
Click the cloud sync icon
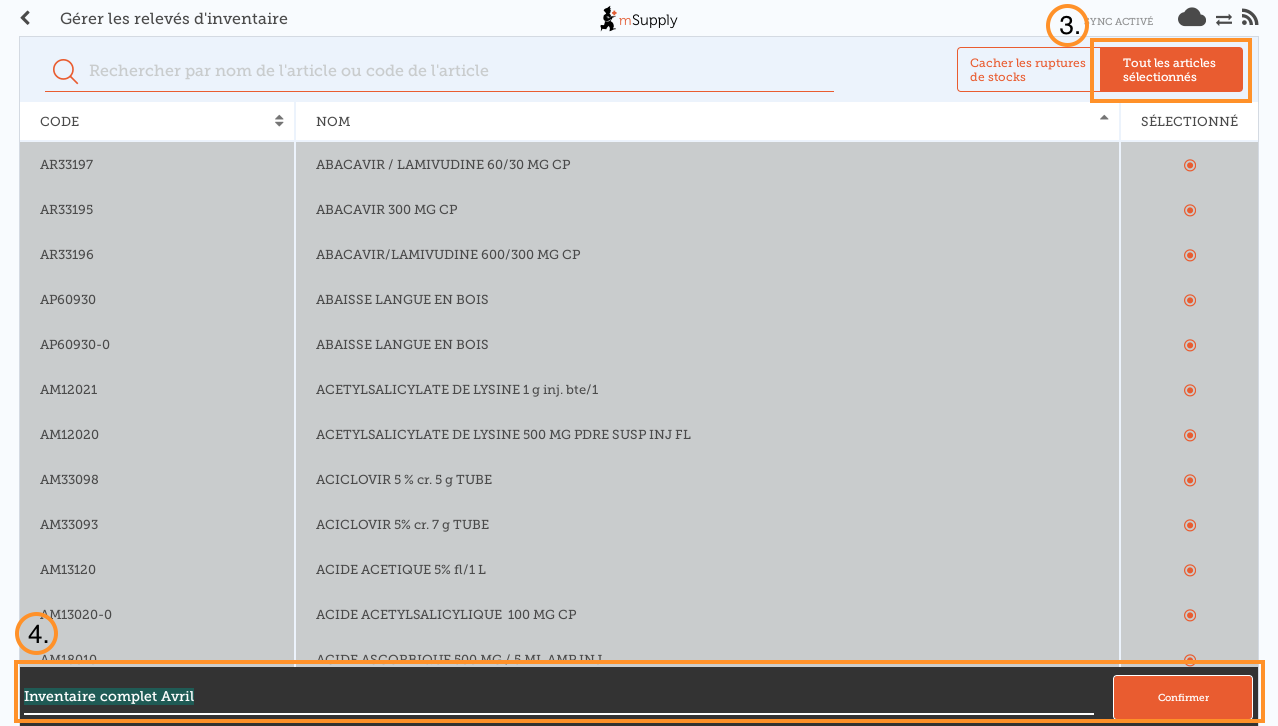[x=1191, y=17]
